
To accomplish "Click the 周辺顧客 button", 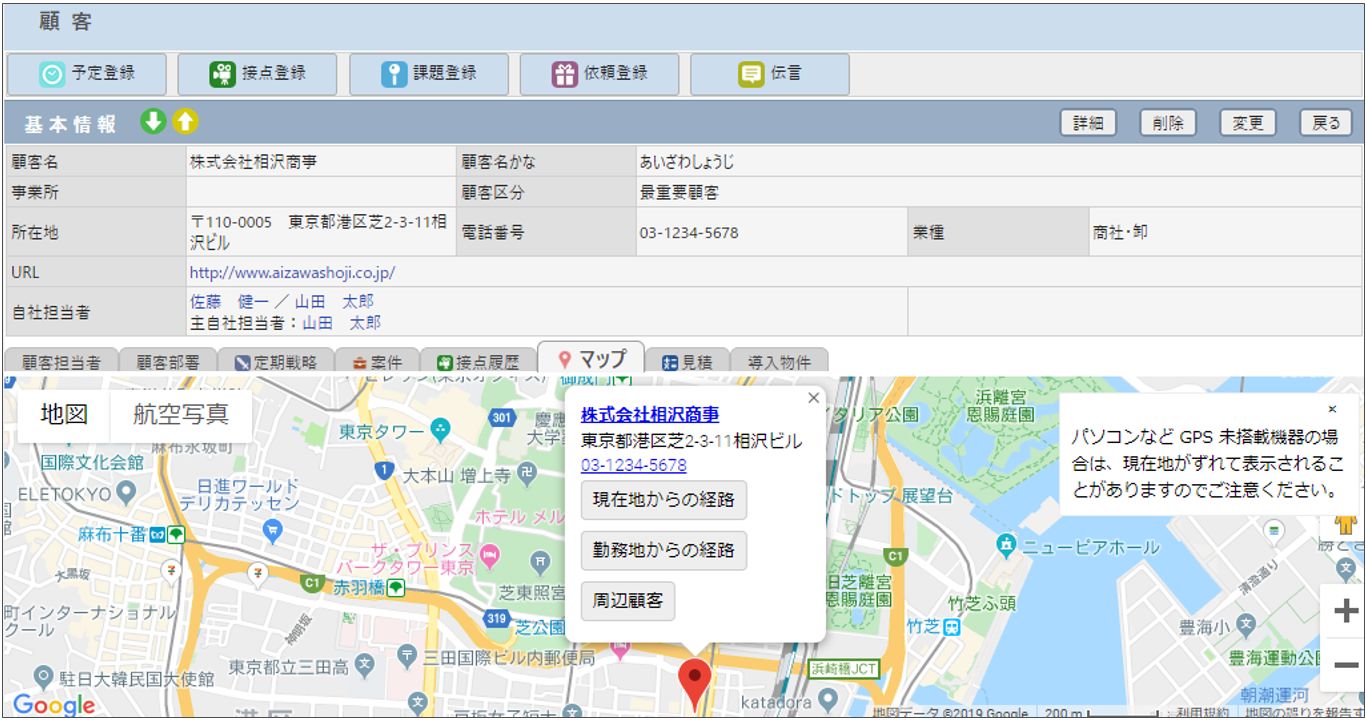I will click(627, 601).
